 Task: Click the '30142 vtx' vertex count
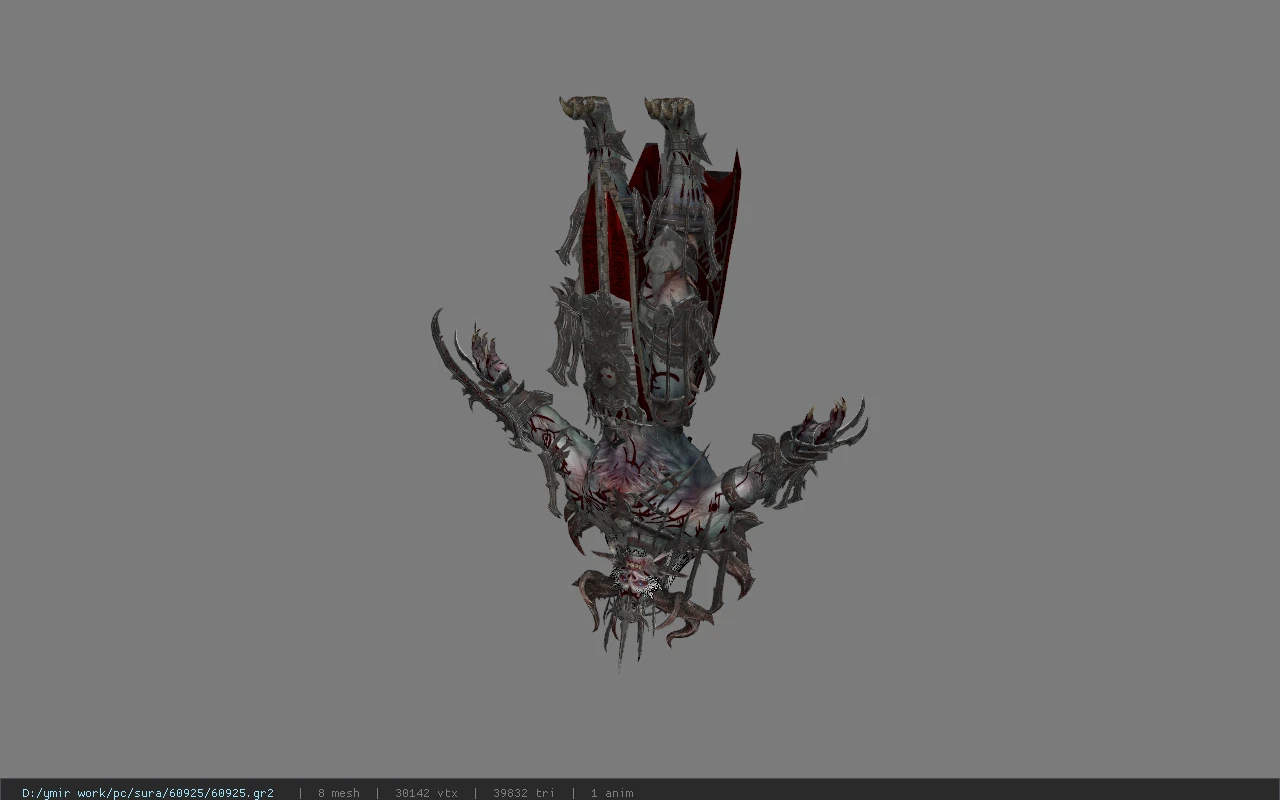tap(426, 793)
